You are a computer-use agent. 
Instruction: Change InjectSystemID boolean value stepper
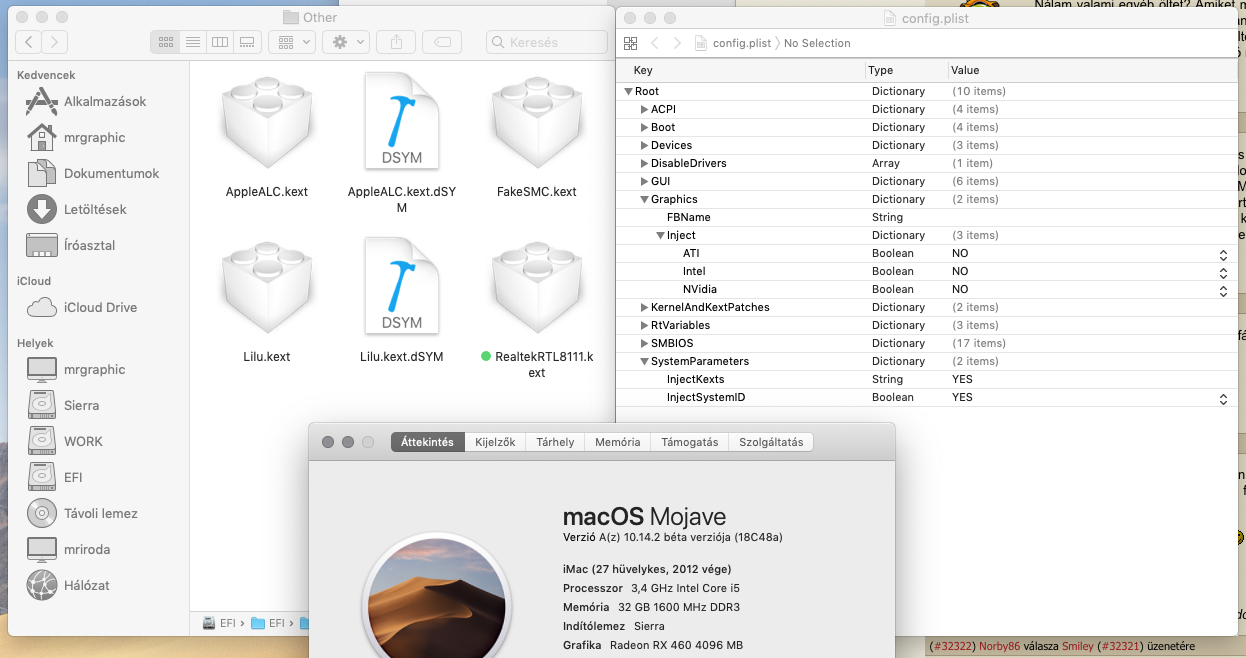click(1222, 397)
